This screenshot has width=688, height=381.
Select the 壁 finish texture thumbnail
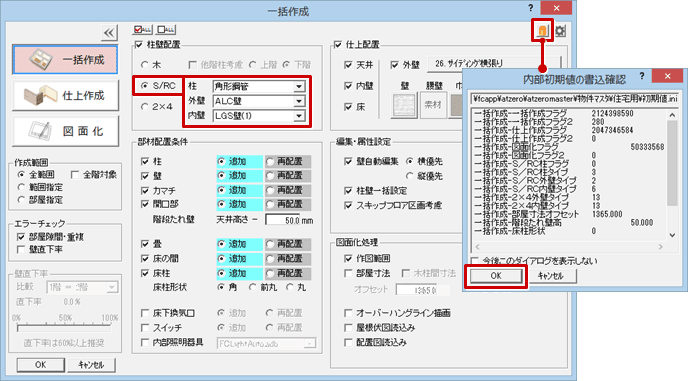pyautogui.click(x=404, y=105)
